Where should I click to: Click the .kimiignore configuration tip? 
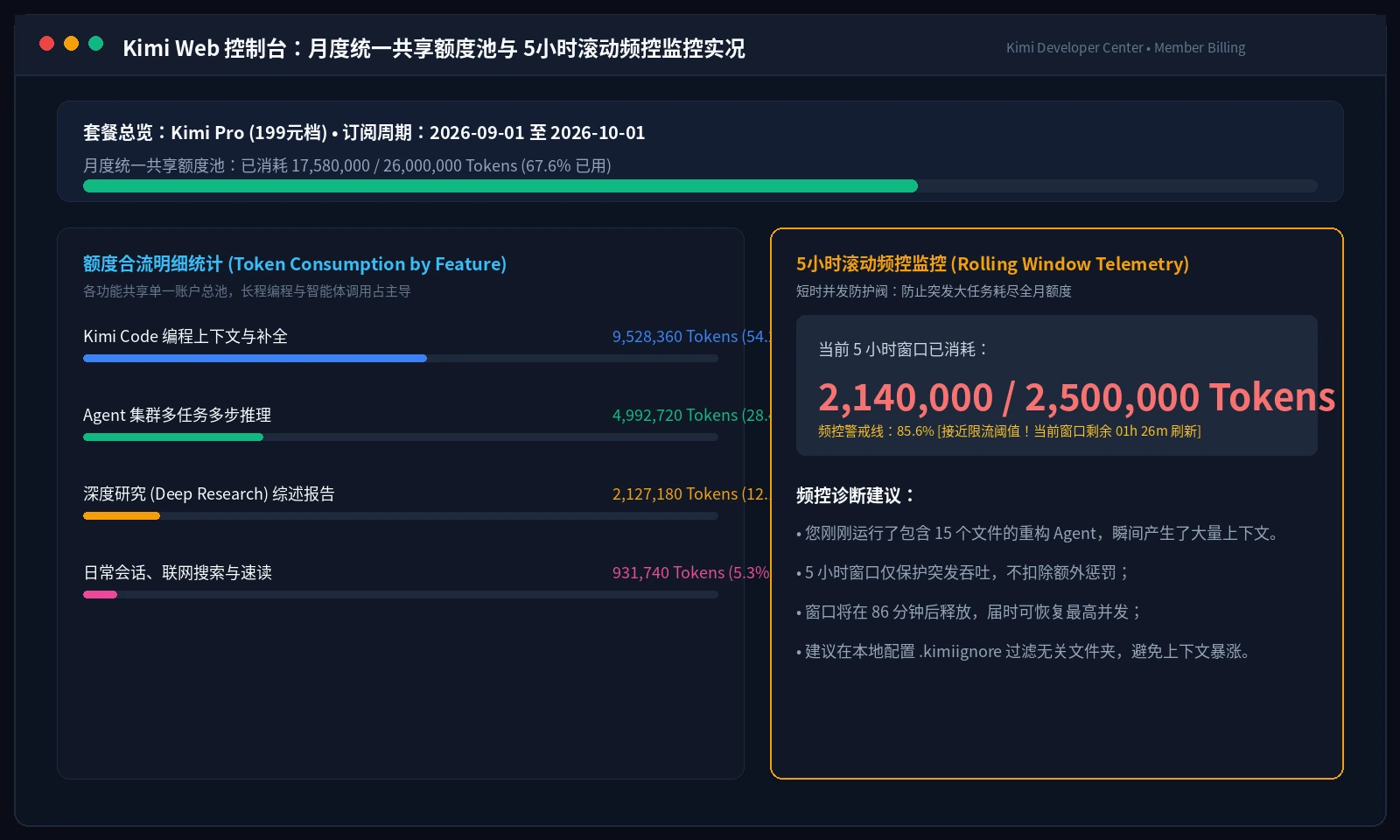[1024, 651]
